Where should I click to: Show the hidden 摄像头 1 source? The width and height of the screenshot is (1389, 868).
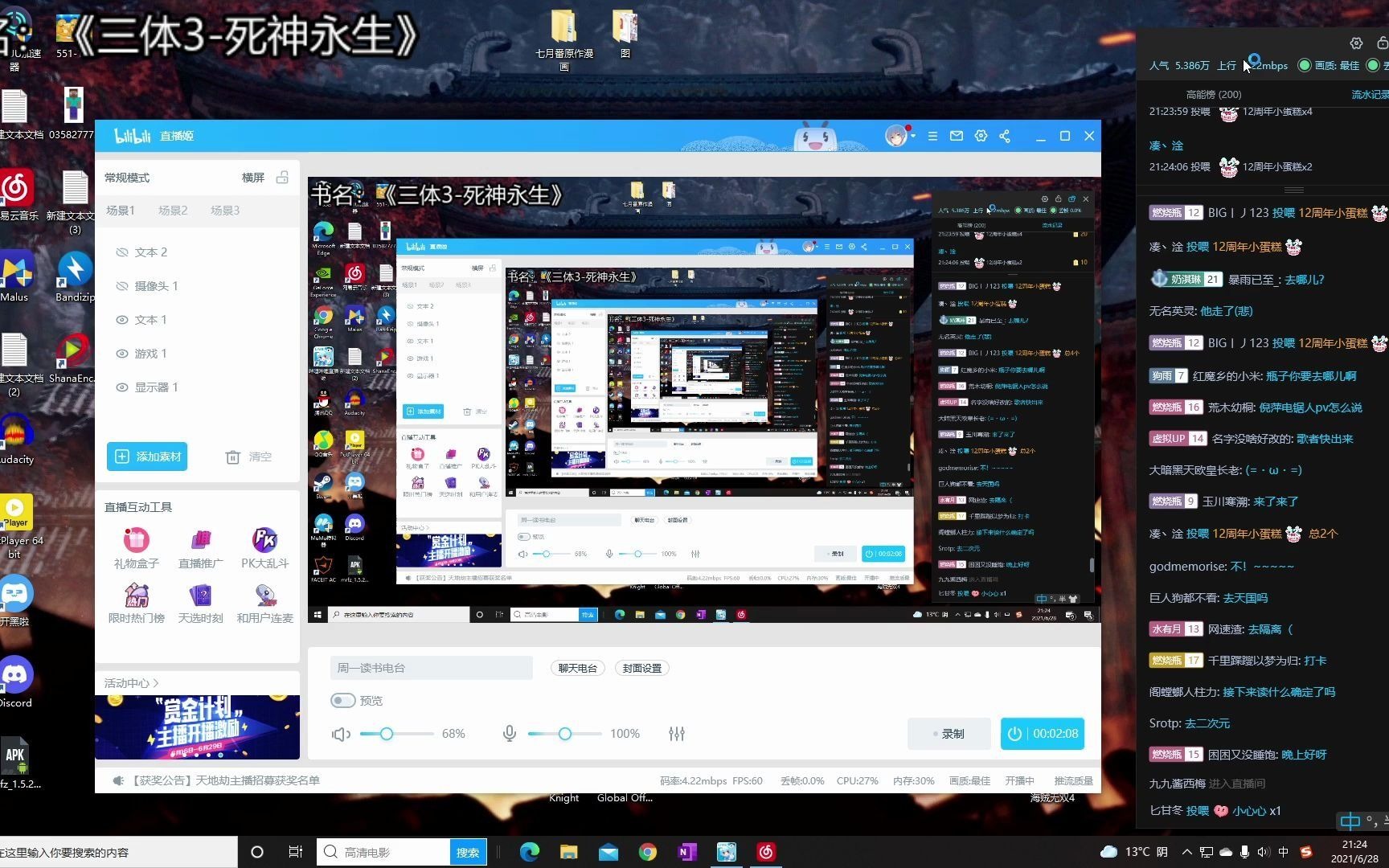122,286
